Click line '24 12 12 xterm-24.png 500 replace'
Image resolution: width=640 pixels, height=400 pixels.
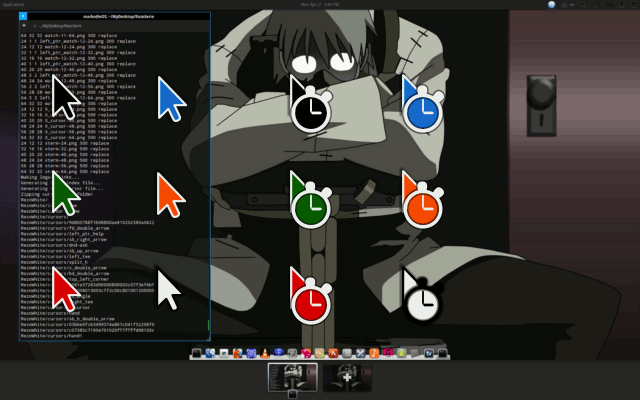click(x=65, y=143)
